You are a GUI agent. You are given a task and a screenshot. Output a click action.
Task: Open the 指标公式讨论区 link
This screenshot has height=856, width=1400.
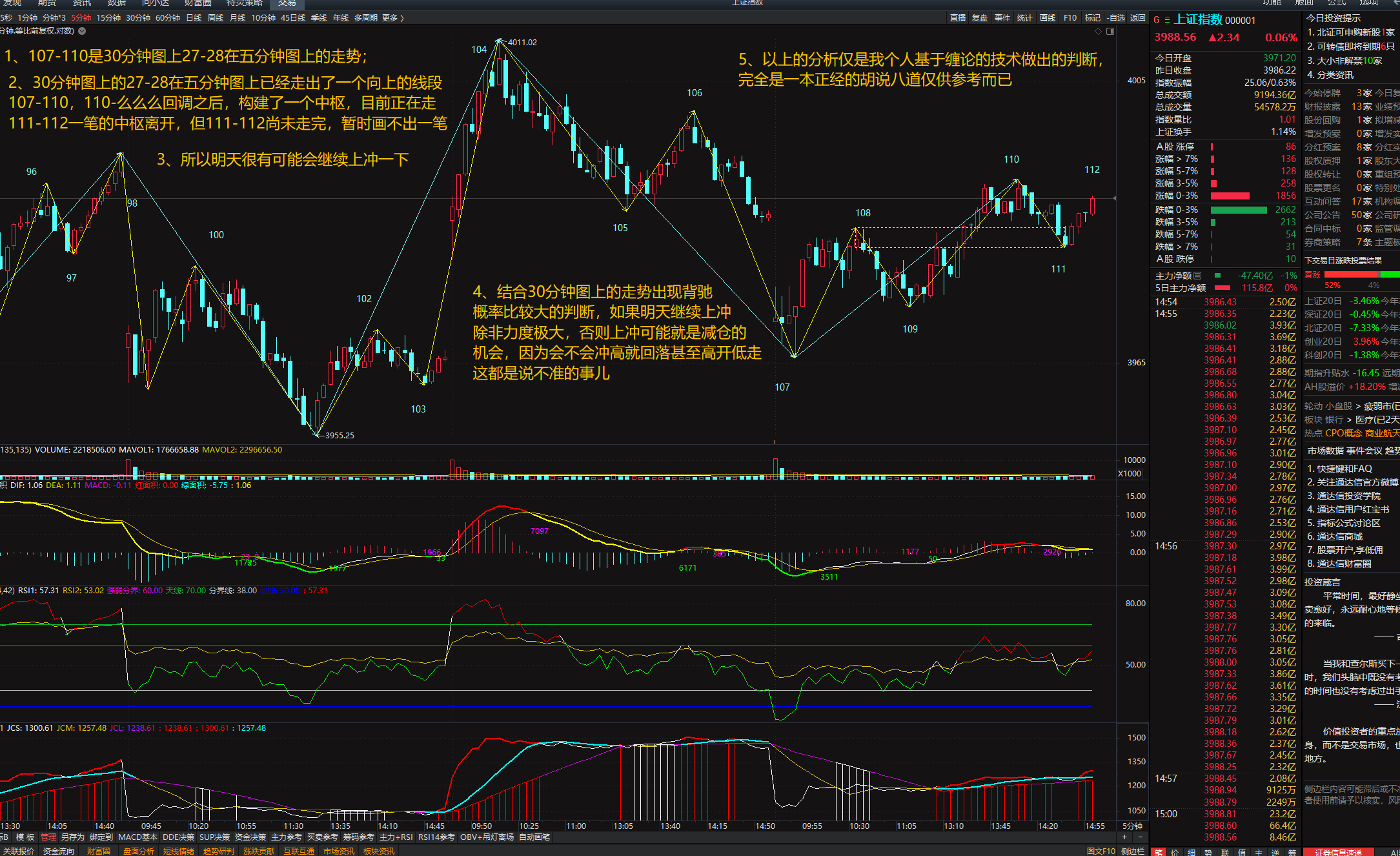pos(1344,523)
